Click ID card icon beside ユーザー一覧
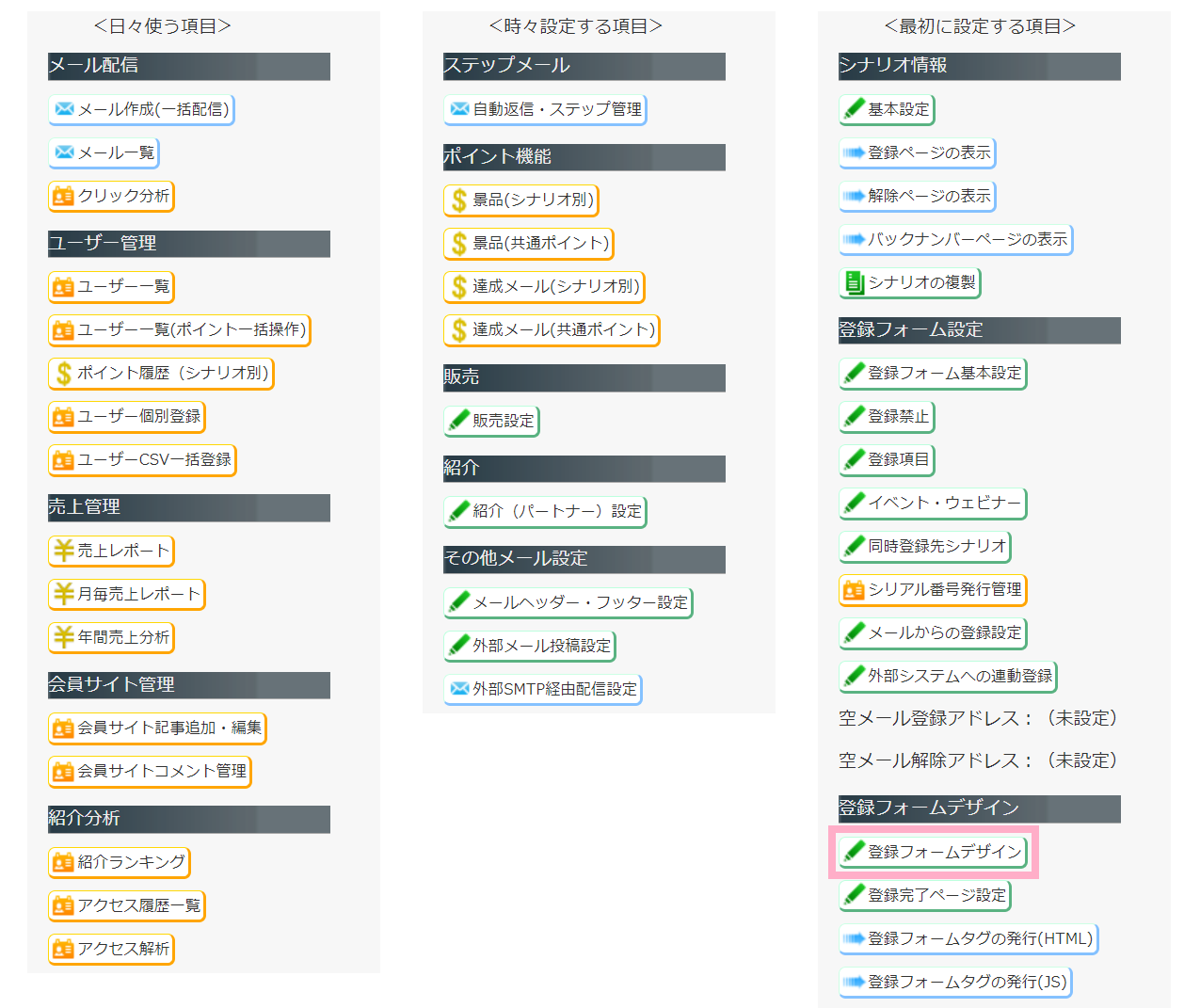The image size is (1200, 1008). coord(64,286)
